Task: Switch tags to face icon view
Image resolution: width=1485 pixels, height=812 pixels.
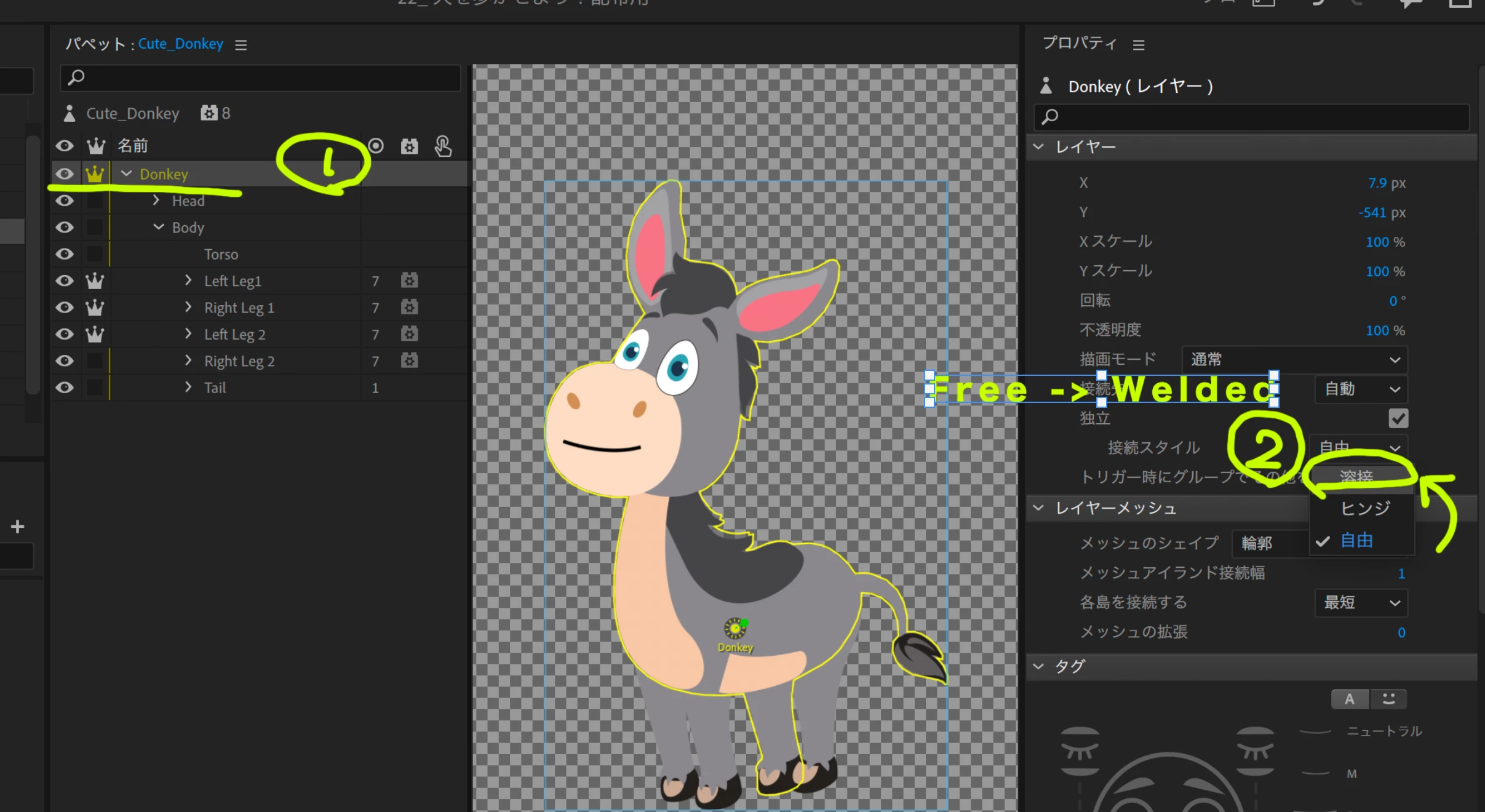Action: tap(1388, 699)
